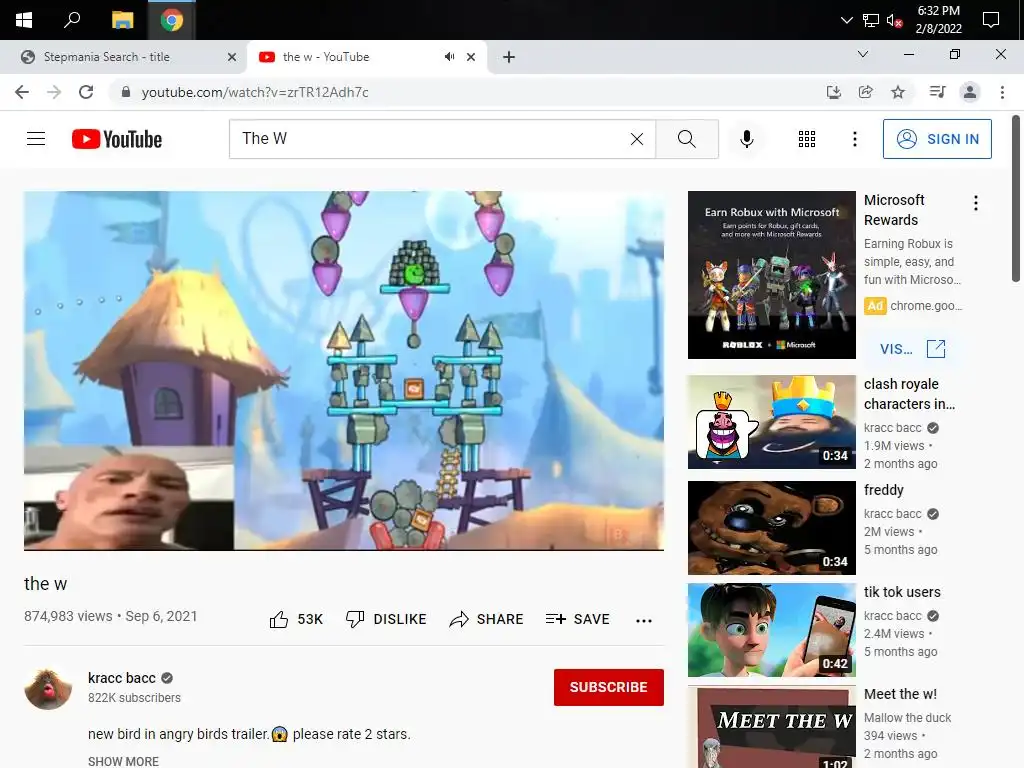Share this page icon in address bar
Image resolution: width=1024 pixels, height=768 pixels.
(865, 92)
